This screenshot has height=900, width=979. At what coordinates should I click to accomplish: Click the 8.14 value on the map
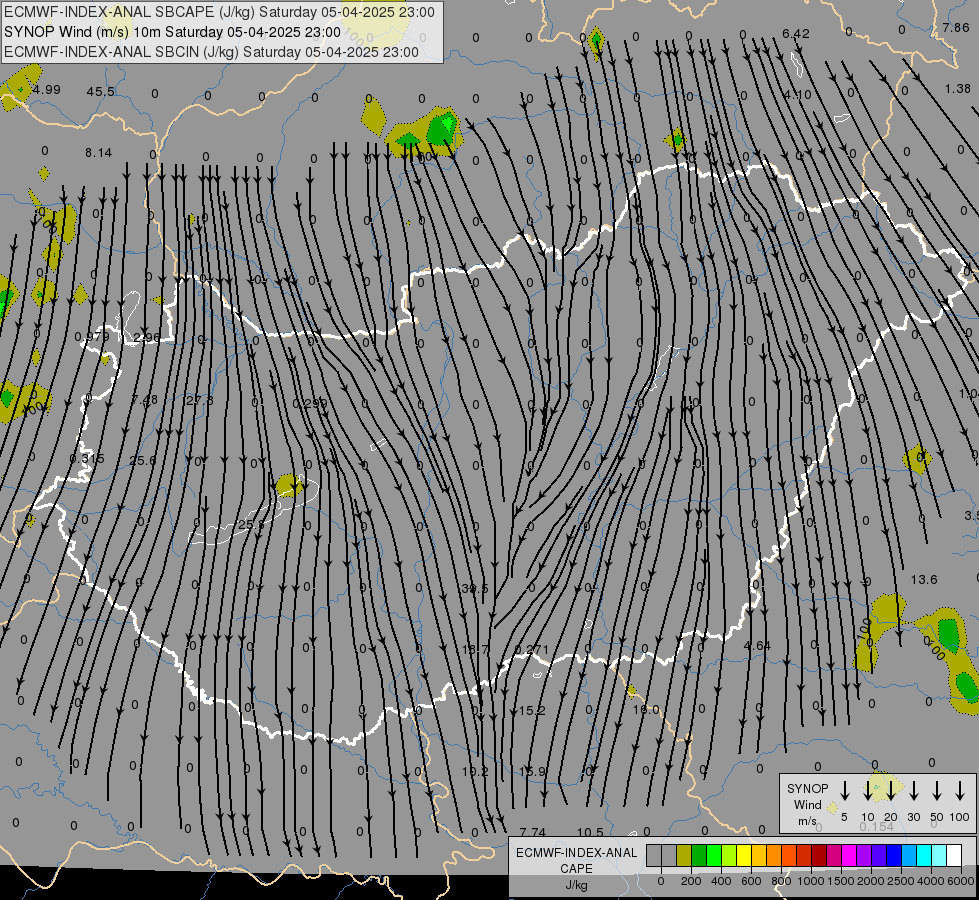point(99,152)
